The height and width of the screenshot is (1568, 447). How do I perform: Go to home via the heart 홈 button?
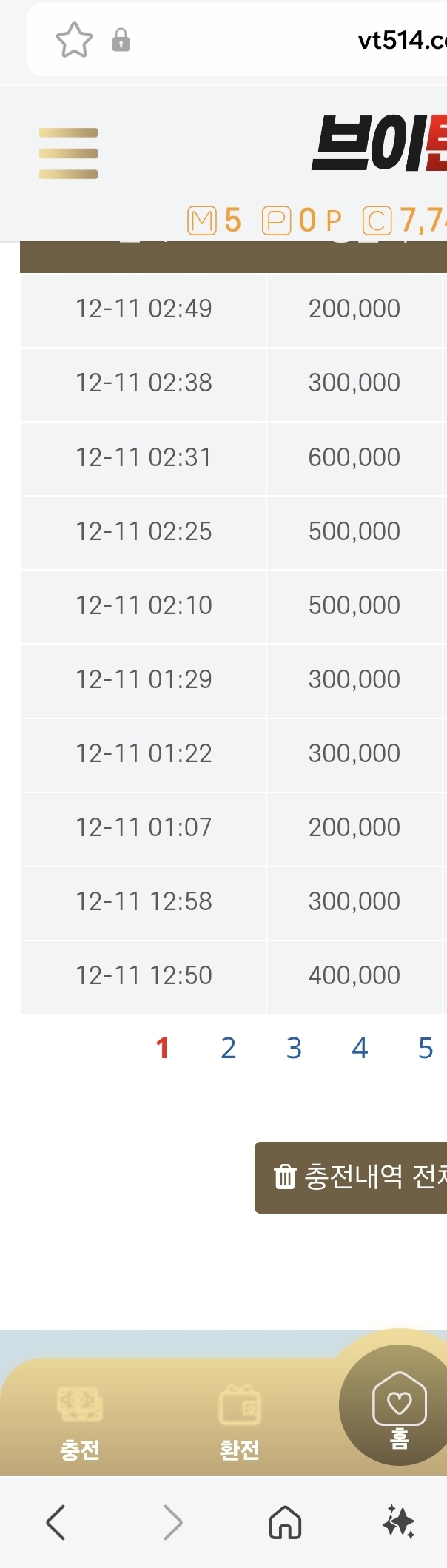pyautogui.click(x=399, y=1405)
